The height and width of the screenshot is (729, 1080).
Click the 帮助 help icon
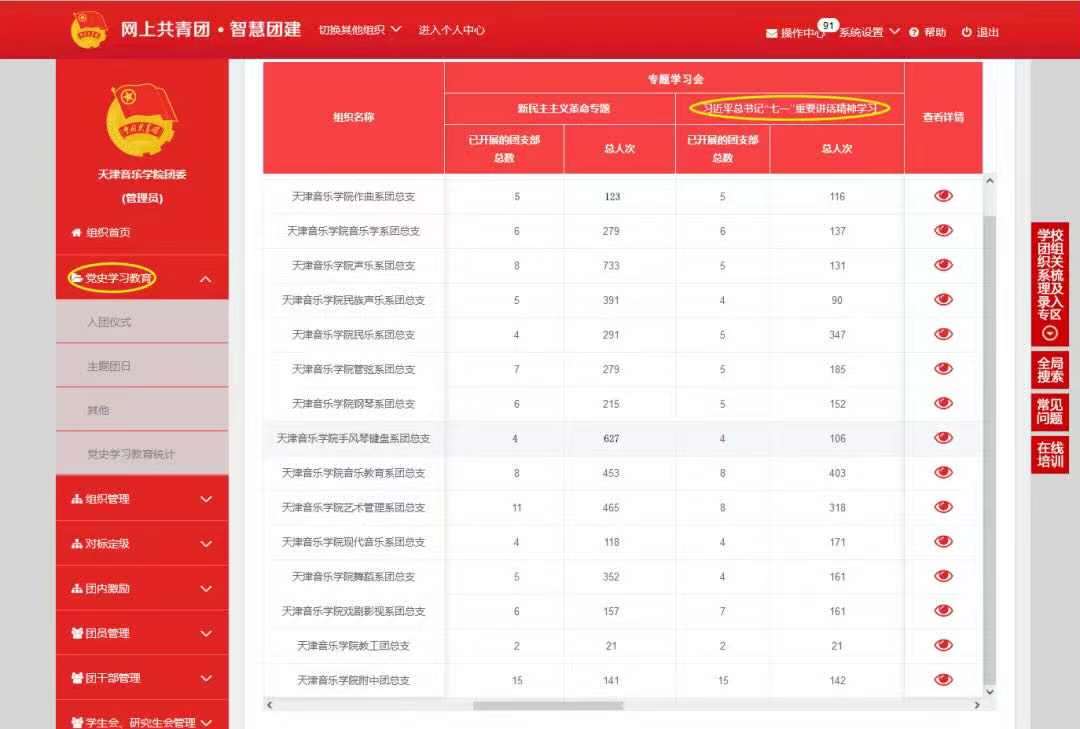coord(914,32)
